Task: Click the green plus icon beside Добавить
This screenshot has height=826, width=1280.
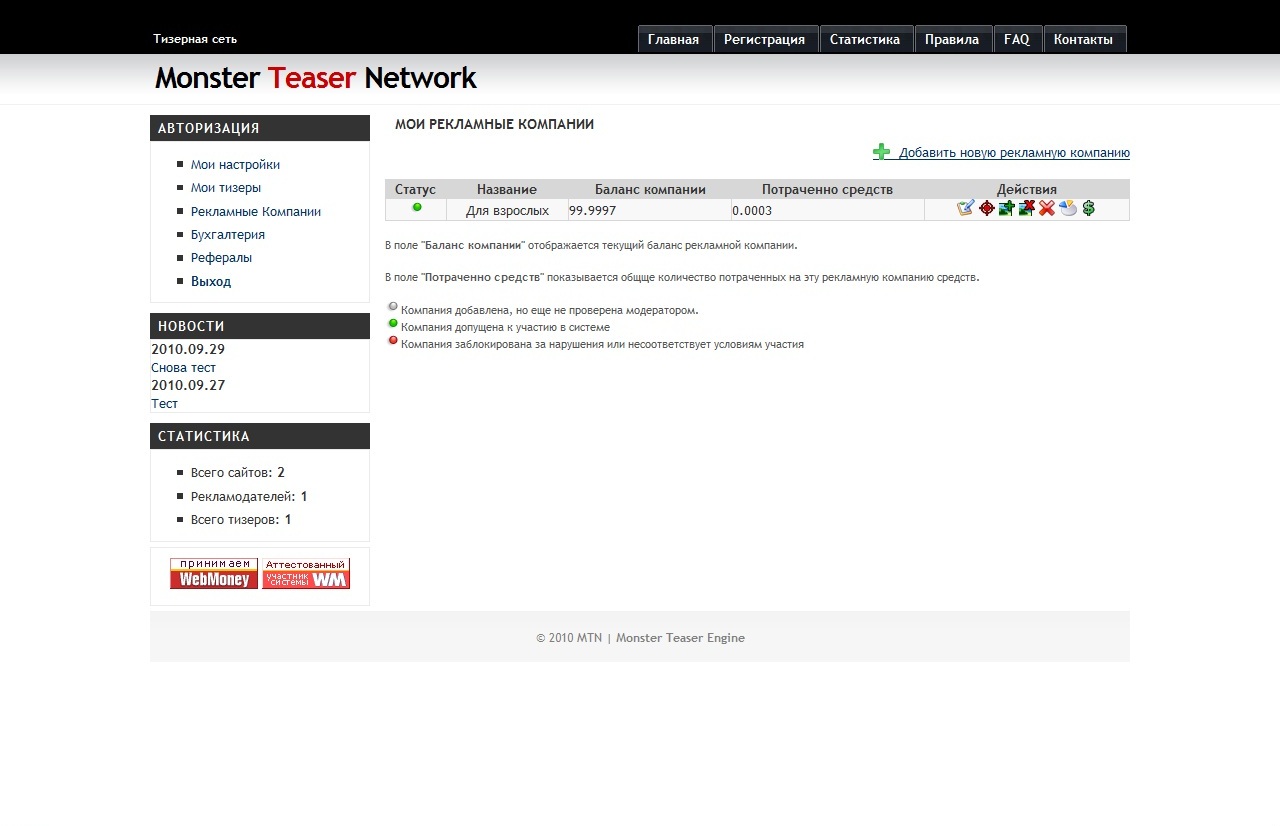Action: click(881, 152)
